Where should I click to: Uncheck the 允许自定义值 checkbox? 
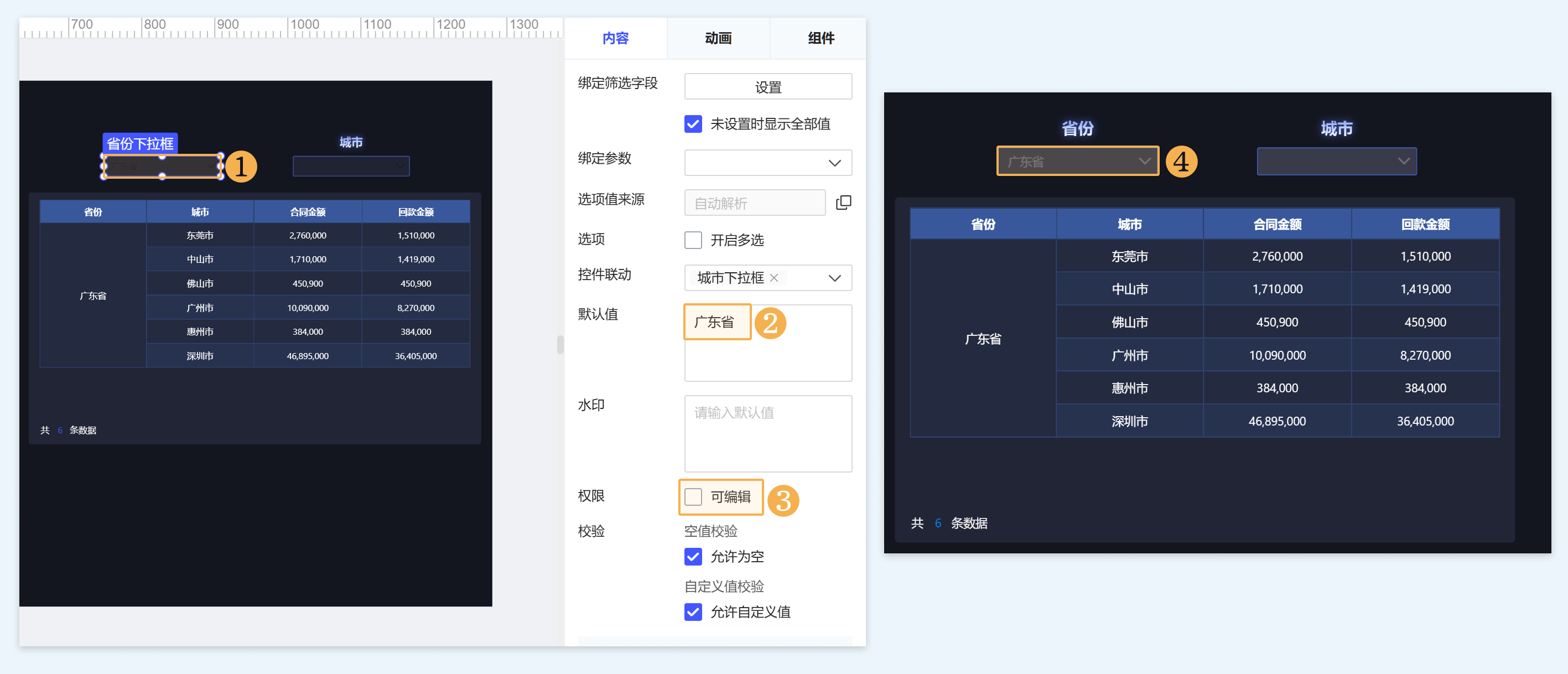tap(693, 612)
